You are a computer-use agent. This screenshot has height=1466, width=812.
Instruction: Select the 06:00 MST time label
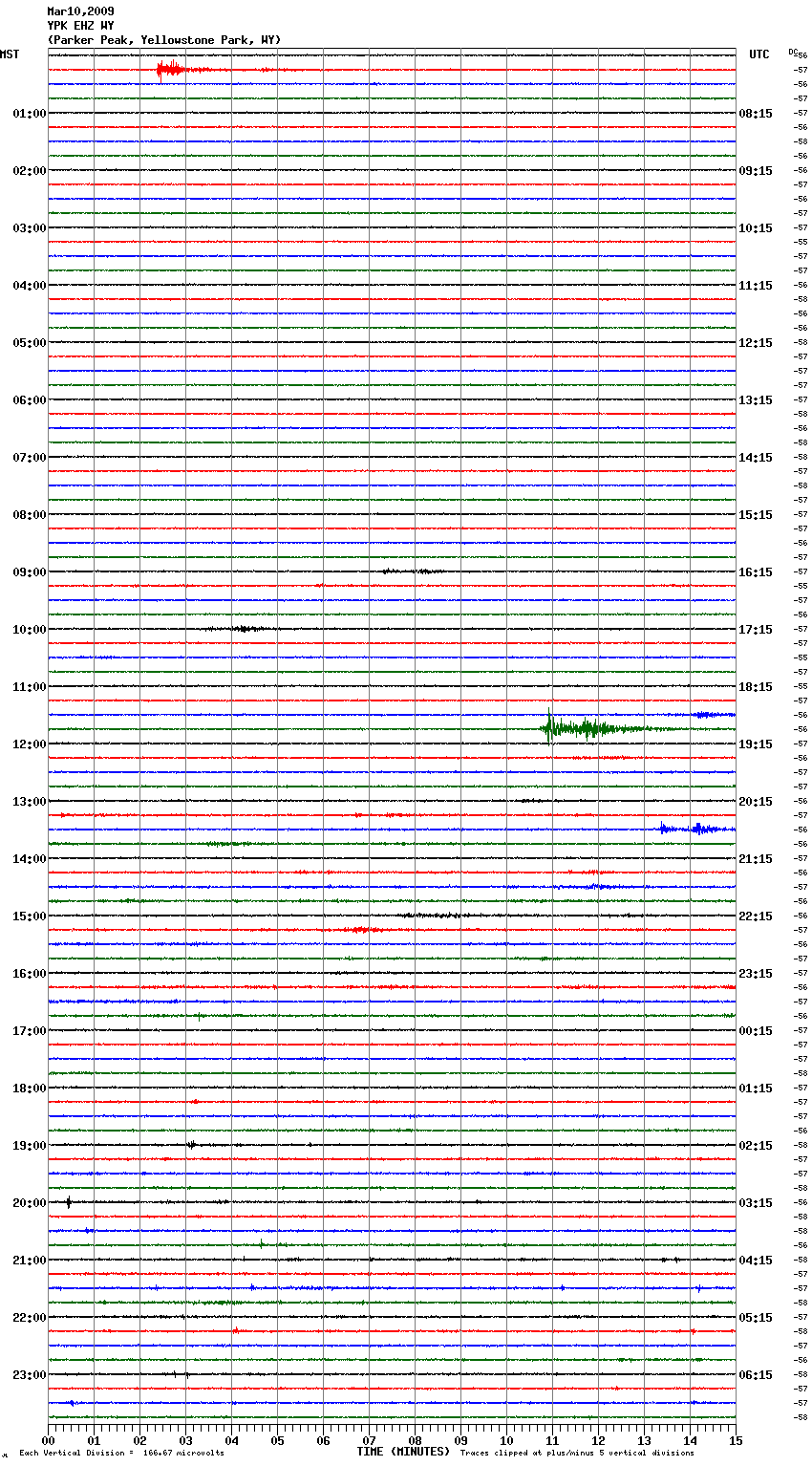pyautogui.click(x=30, y=400)
